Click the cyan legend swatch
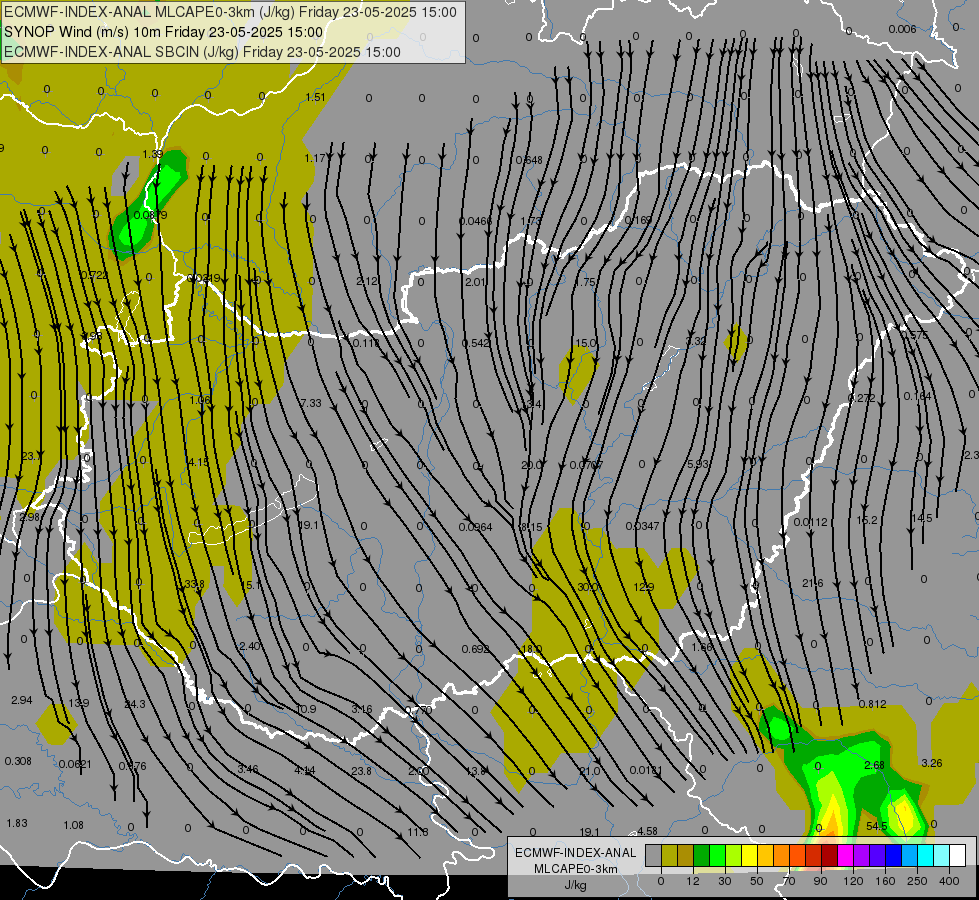Image resolution: width=979 pixels, height=900 pixels. [925, 855]
